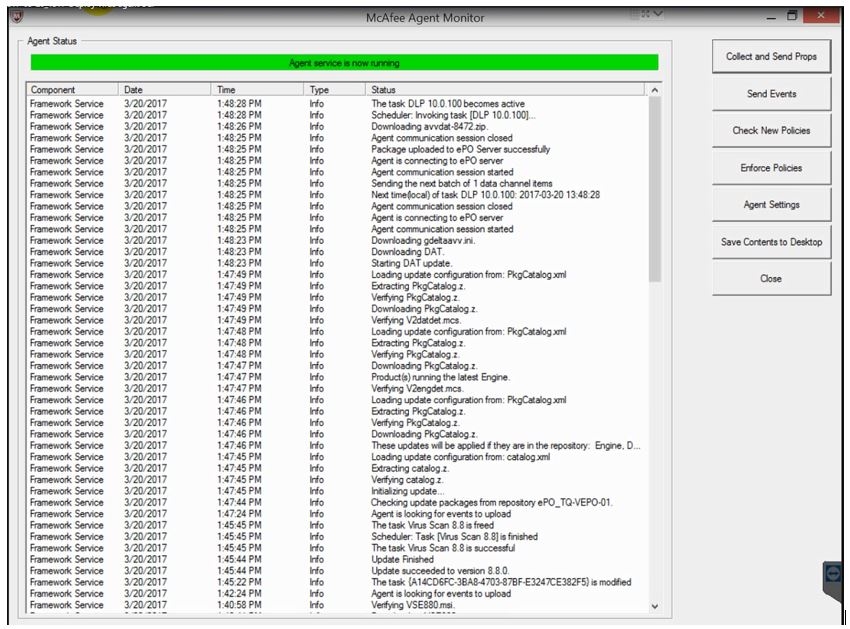
Task: Click Collect and Send Props button
Action: 771,57
